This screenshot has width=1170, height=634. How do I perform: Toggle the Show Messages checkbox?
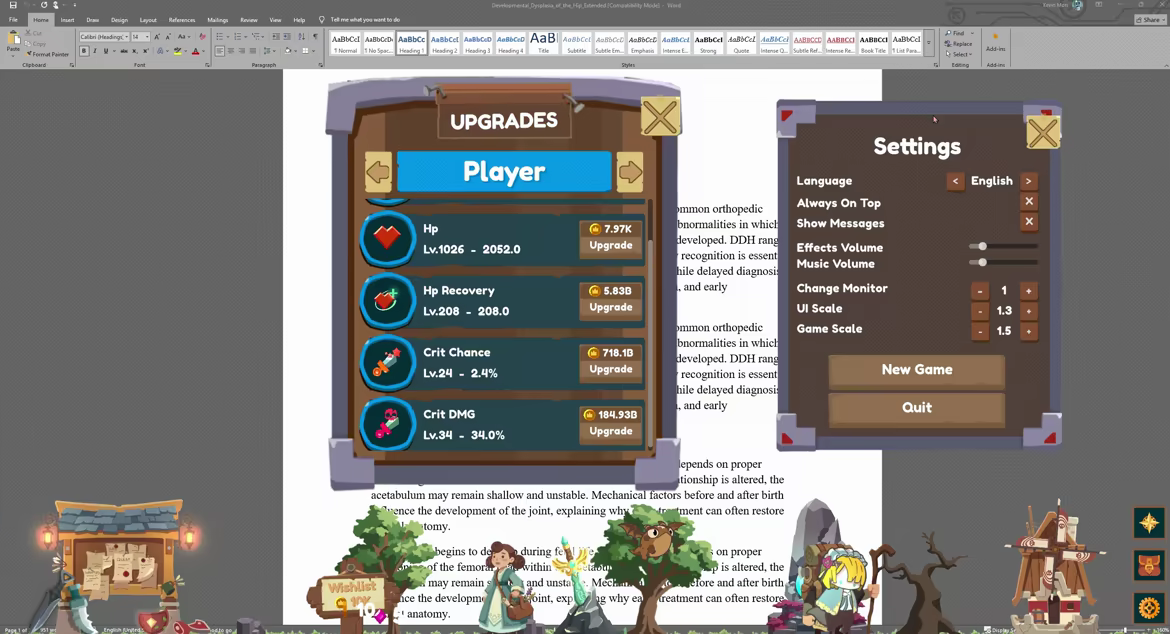pos(1029,222)
